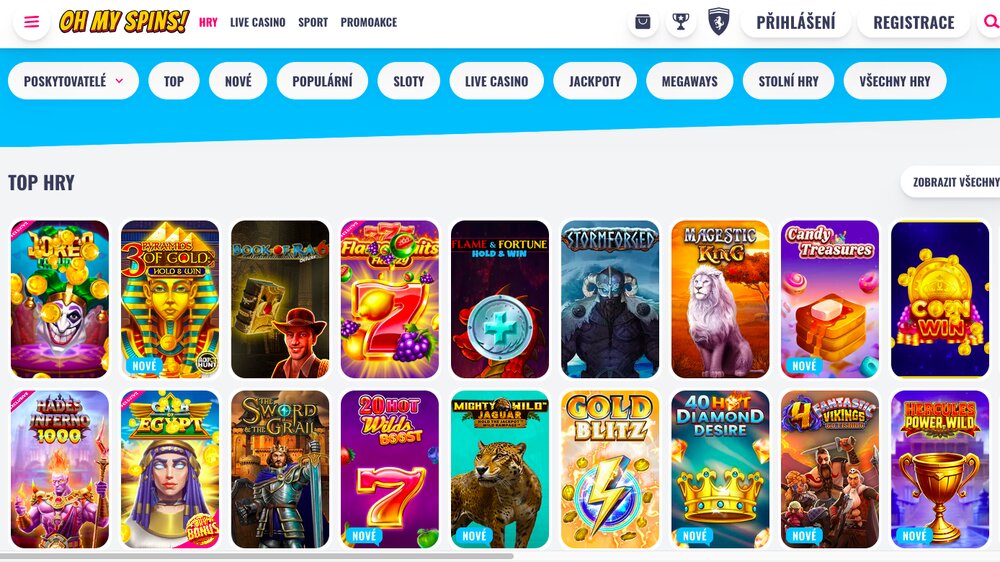Launch the Gold Blitz game tile
Viewport: 1000px width, 562px height.
pyautogui.click(x=610, y=470)
